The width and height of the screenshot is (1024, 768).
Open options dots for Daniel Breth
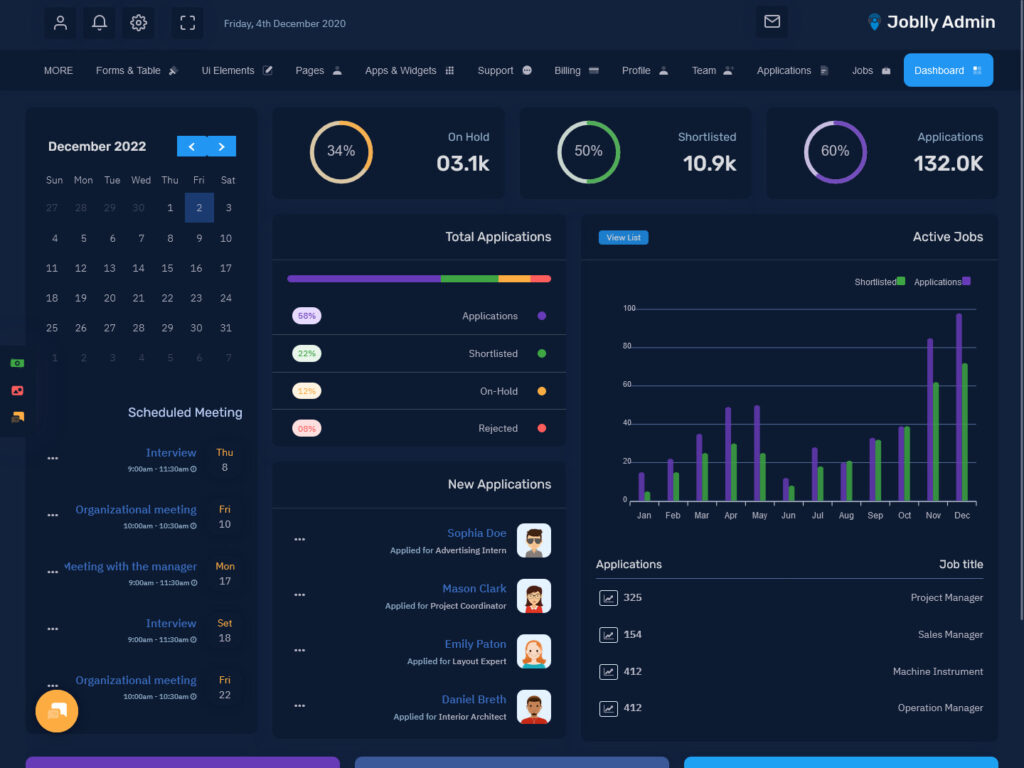pyautogui.click(x=300, y=706)
